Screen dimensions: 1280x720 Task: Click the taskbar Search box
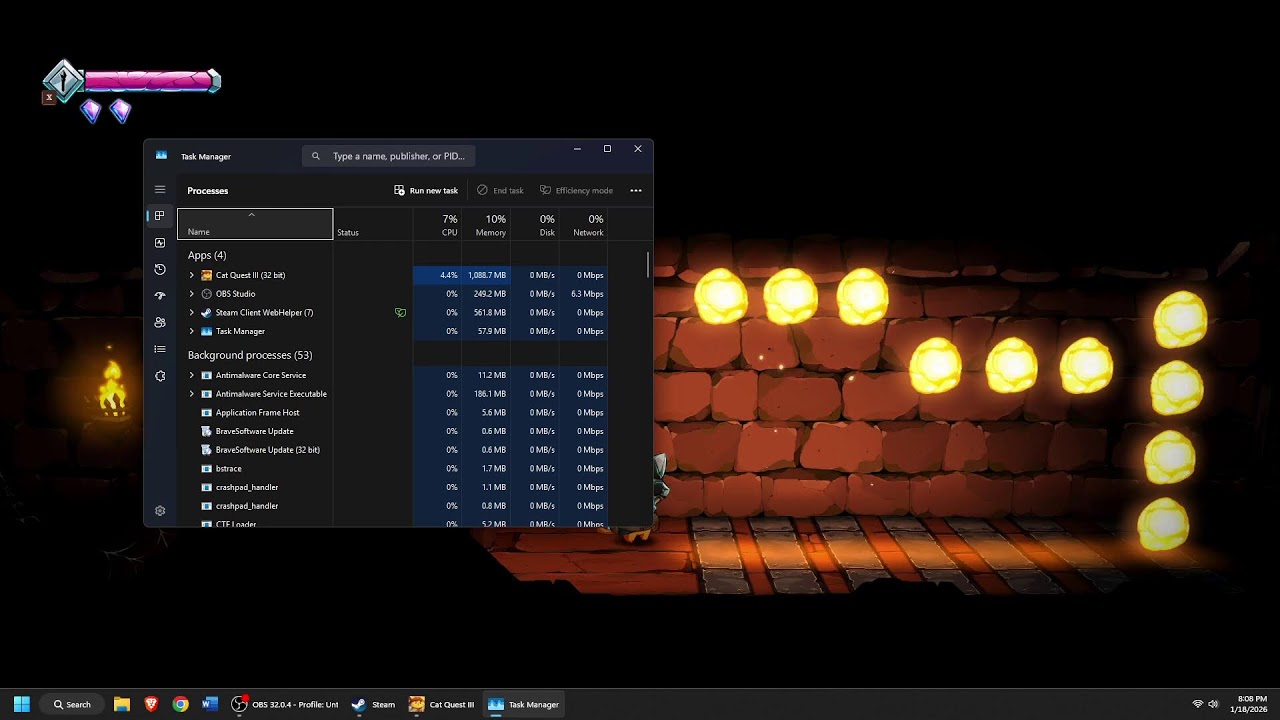(x=72, y=704)
